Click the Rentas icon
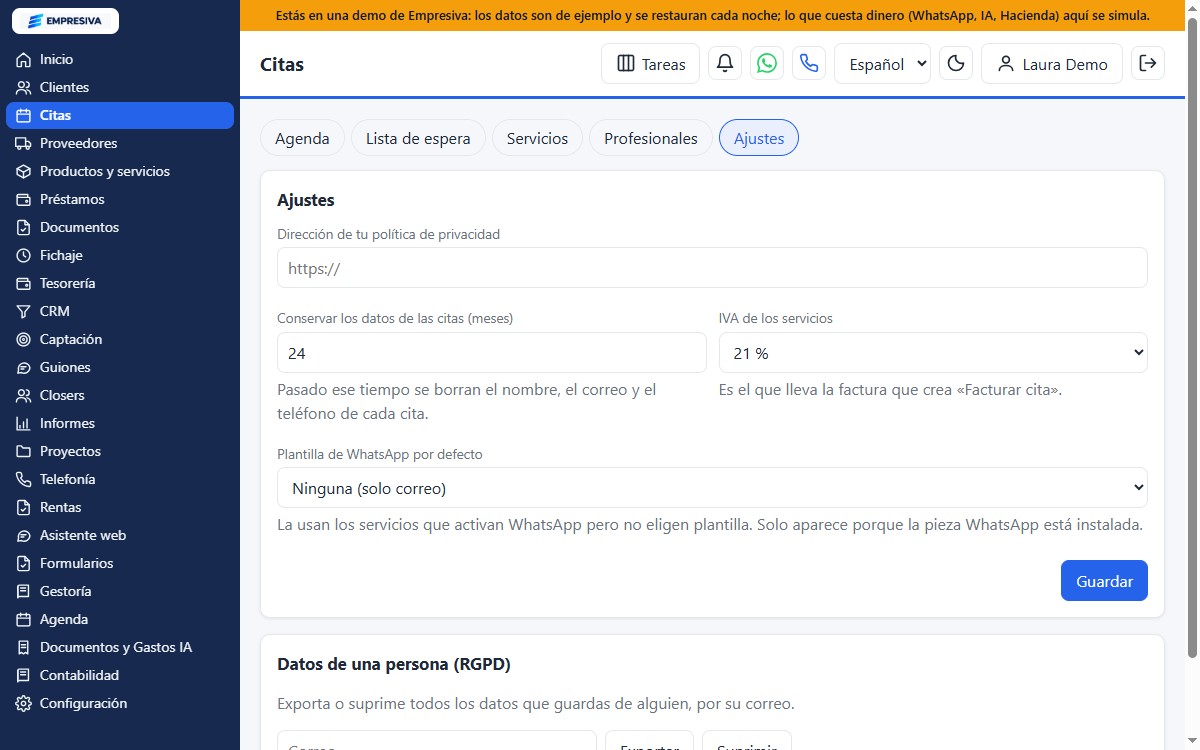The height and width of the screenshot is (750, 1200). coord(24,508)
